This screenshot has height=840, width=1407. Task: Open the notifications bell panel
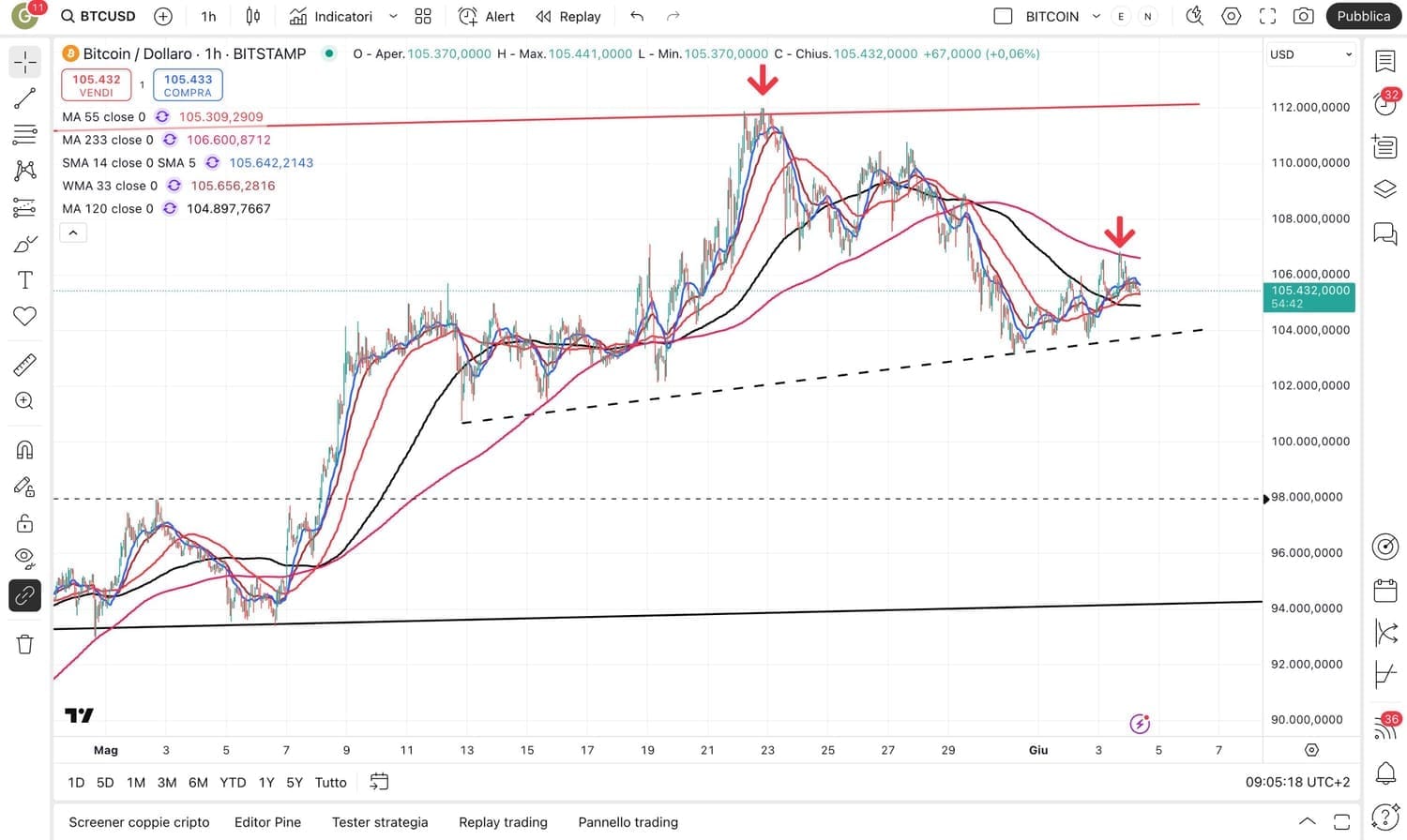pos(1385,772)
